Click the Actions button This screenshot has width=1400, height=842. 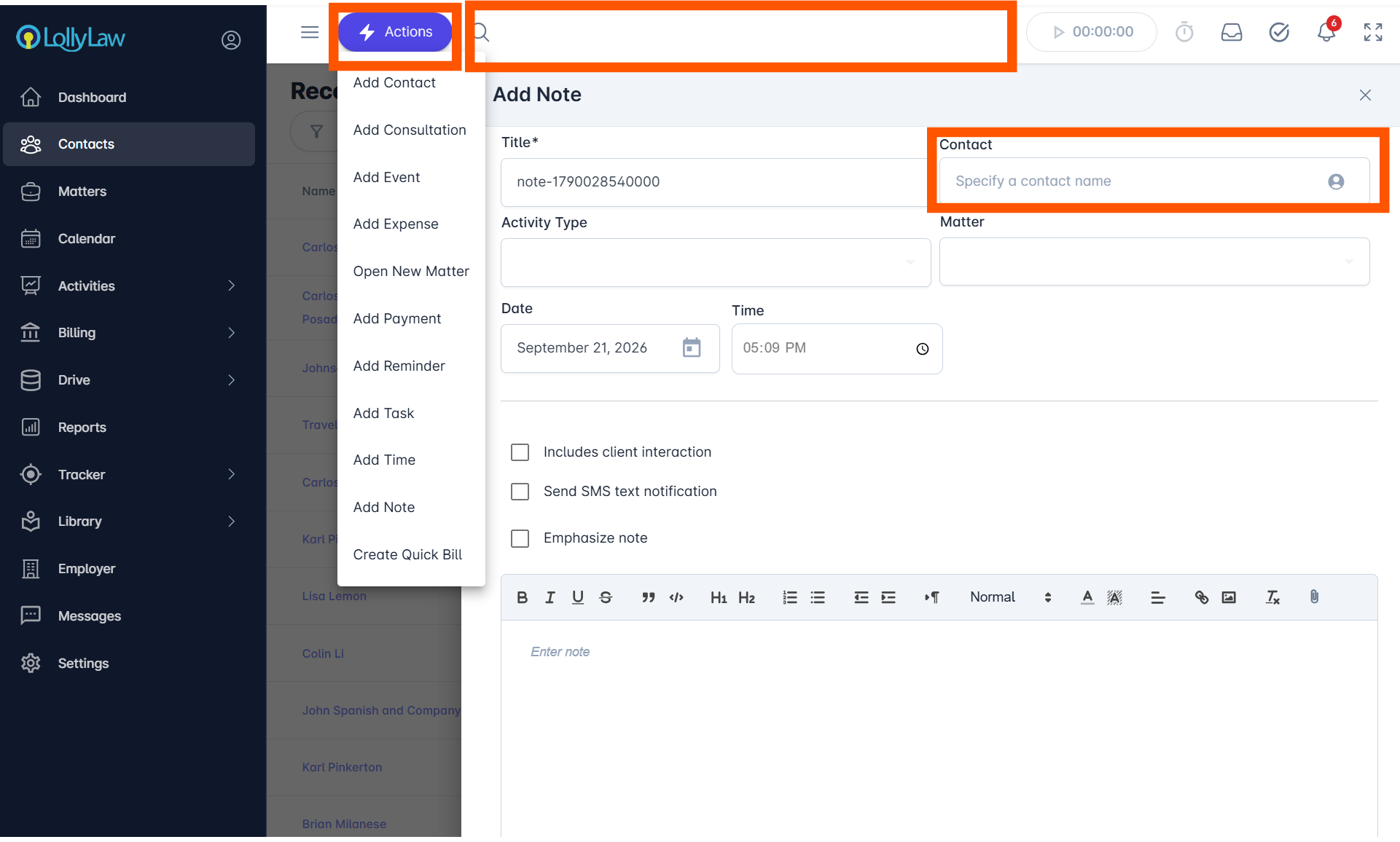click(395, 32)
